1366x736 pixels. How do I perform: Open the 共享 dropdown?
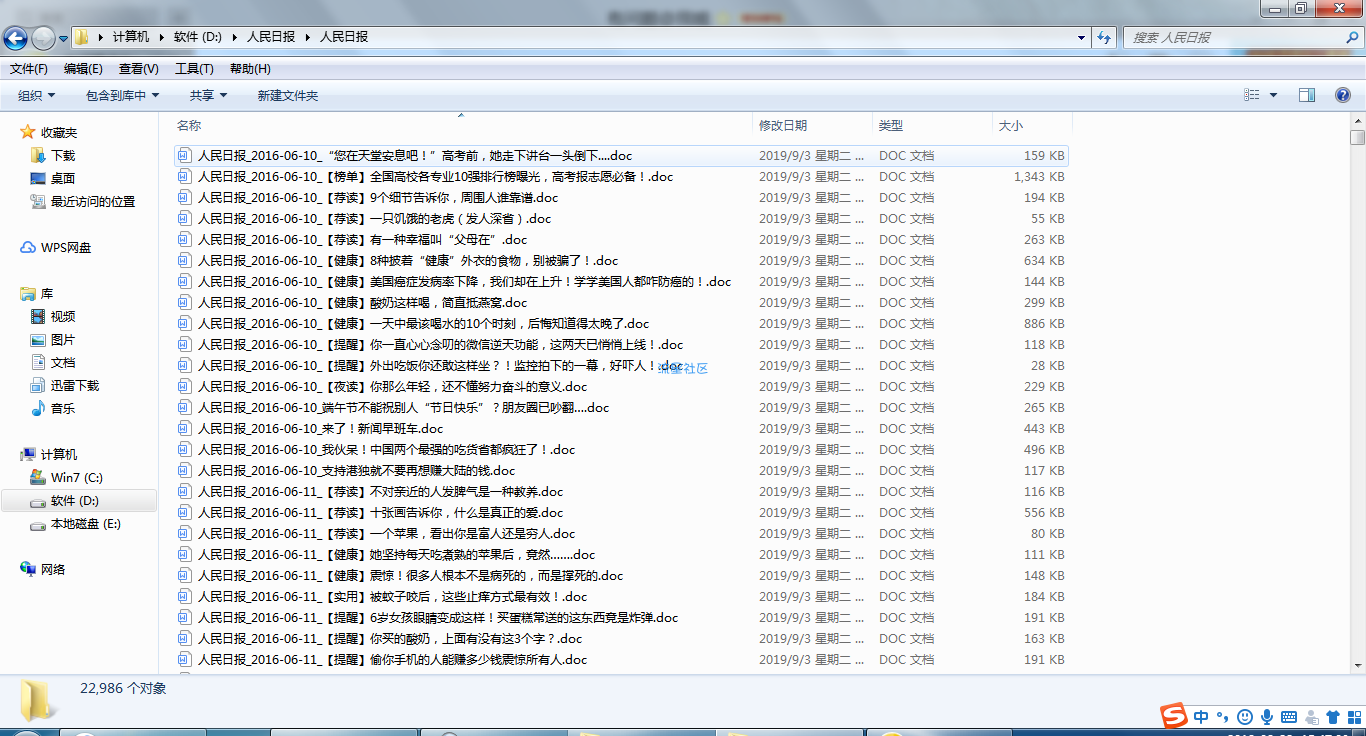(209, 95)
